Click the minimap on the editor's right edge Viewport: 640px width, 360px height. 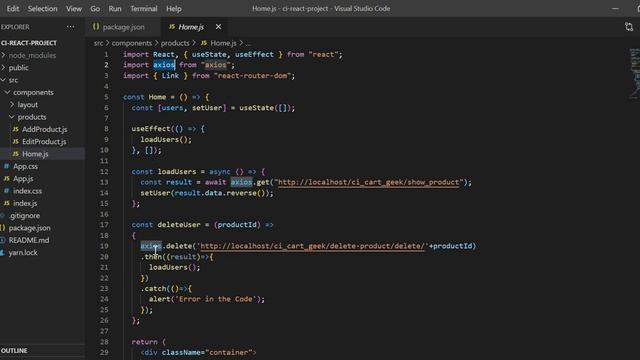tap(634, 73)
